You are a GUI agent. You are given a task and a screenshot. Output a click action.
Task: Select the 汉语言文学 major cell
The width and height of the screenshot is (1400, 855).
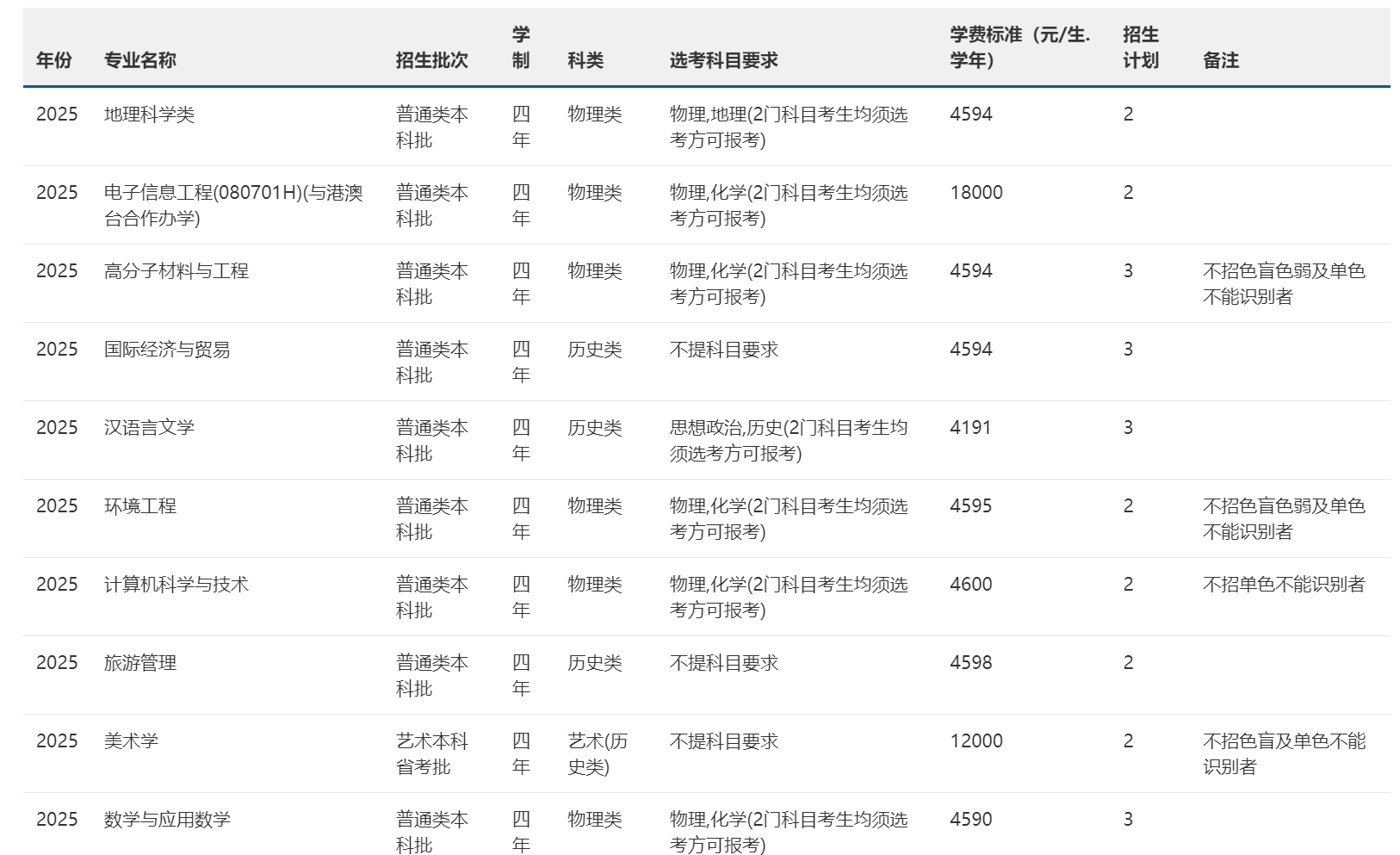click(x=149, y=428)
